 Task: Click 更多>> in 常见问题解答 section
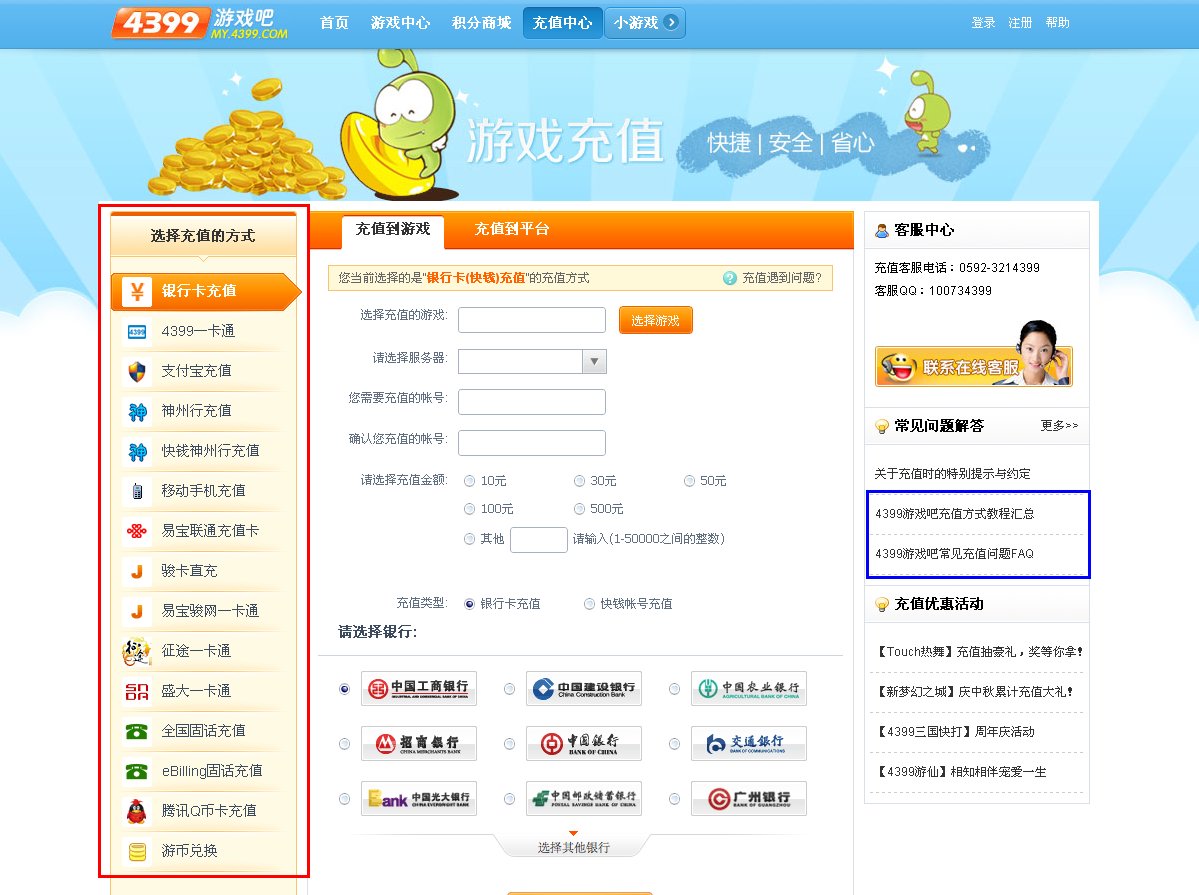(x=1060, y=426)
